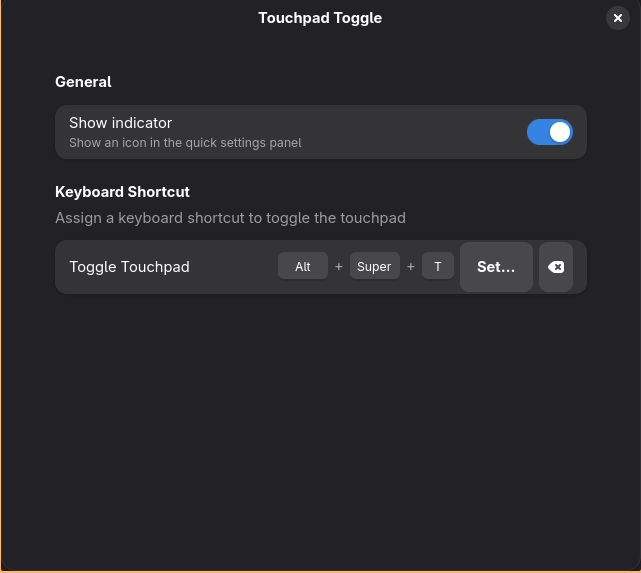Click the plus sign after Alt
The height and width of the screenshot is (573, 641).
[x=338, y=266]
